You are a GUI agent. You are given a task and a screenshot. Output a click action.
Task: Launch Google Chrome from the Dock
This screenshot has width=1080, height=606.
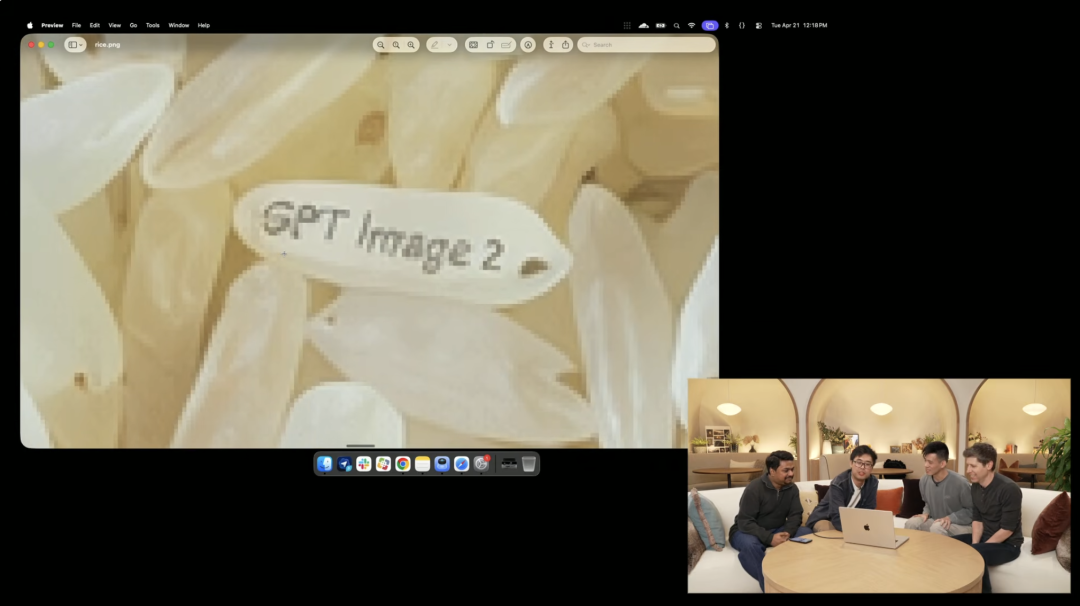[402, 464]
